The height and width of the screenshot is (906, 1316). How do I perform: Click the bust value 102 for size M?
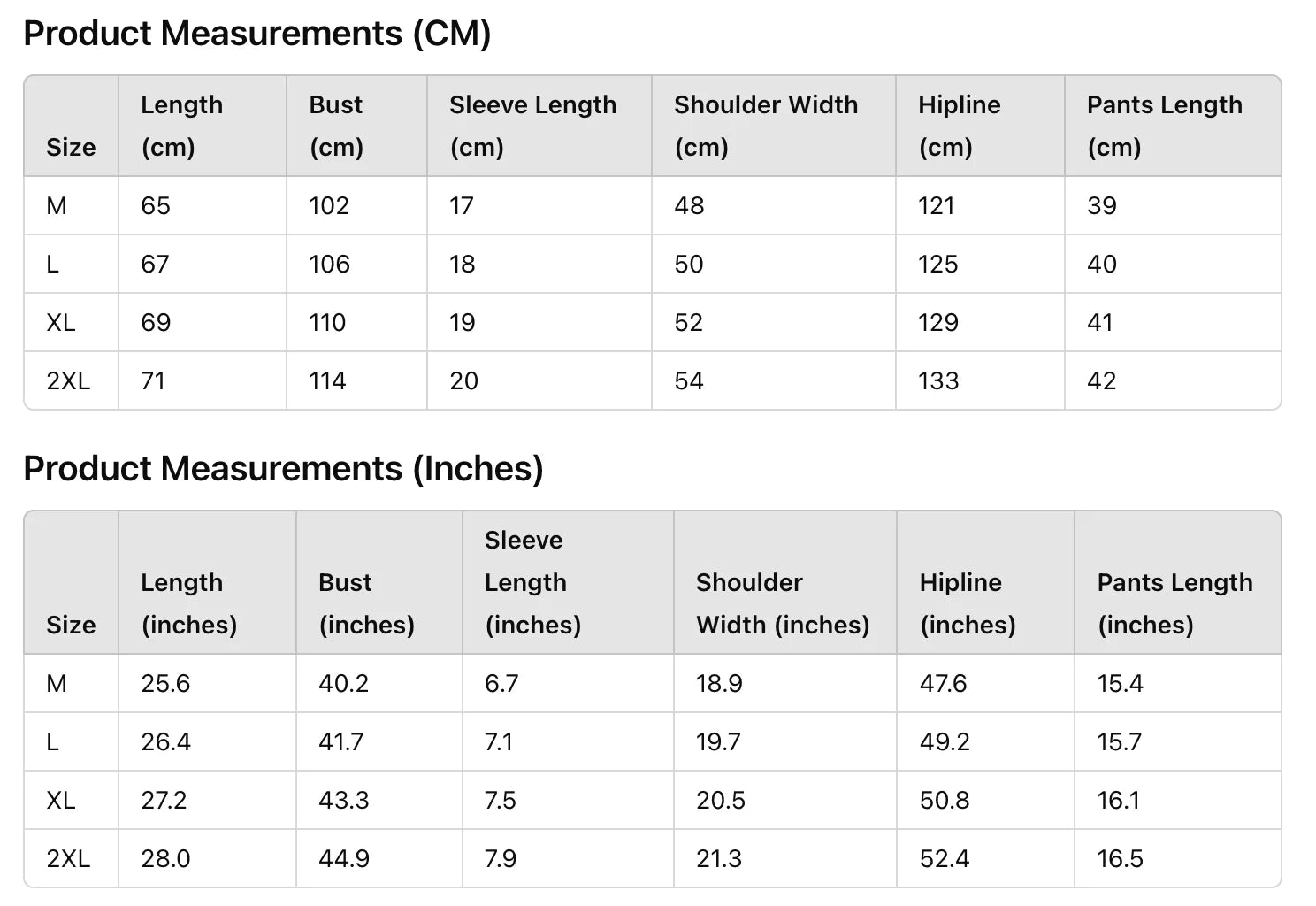tap(329, 206)
